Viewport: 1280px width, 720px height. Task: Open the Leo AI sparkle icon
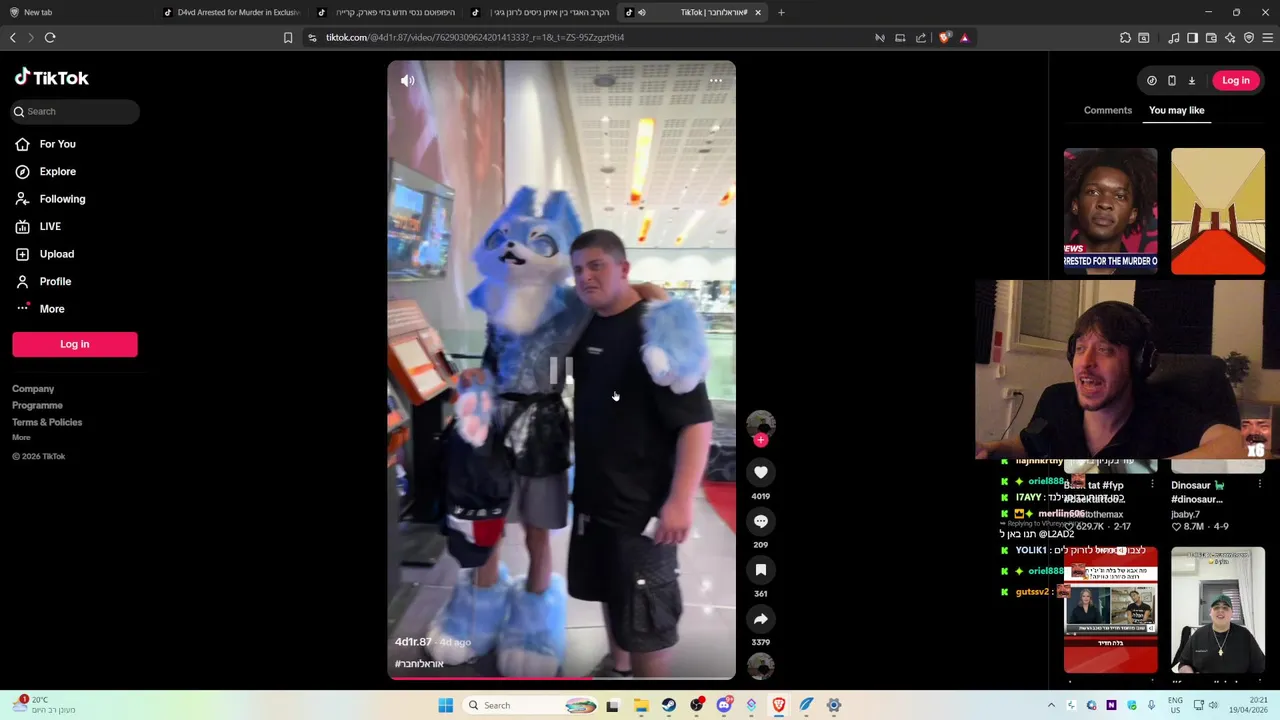(1230, 37)
